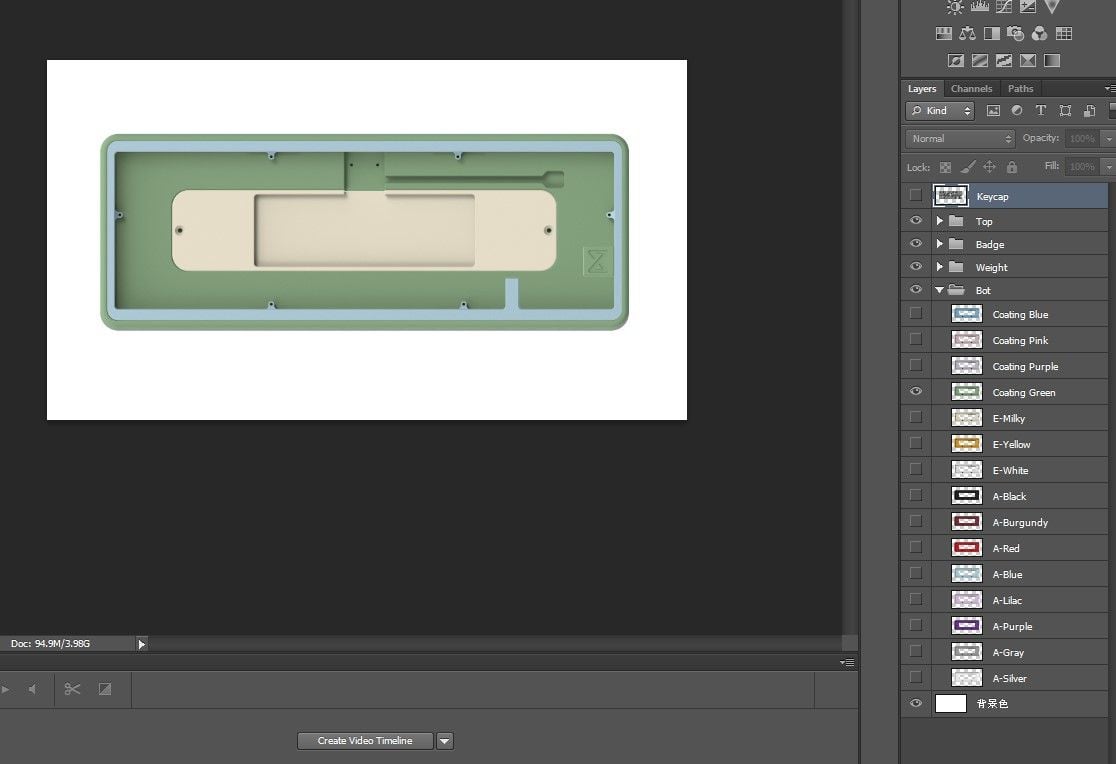Add a Black & White adjustment
This screenshot has width=1116, height=764.
(991, 33)
